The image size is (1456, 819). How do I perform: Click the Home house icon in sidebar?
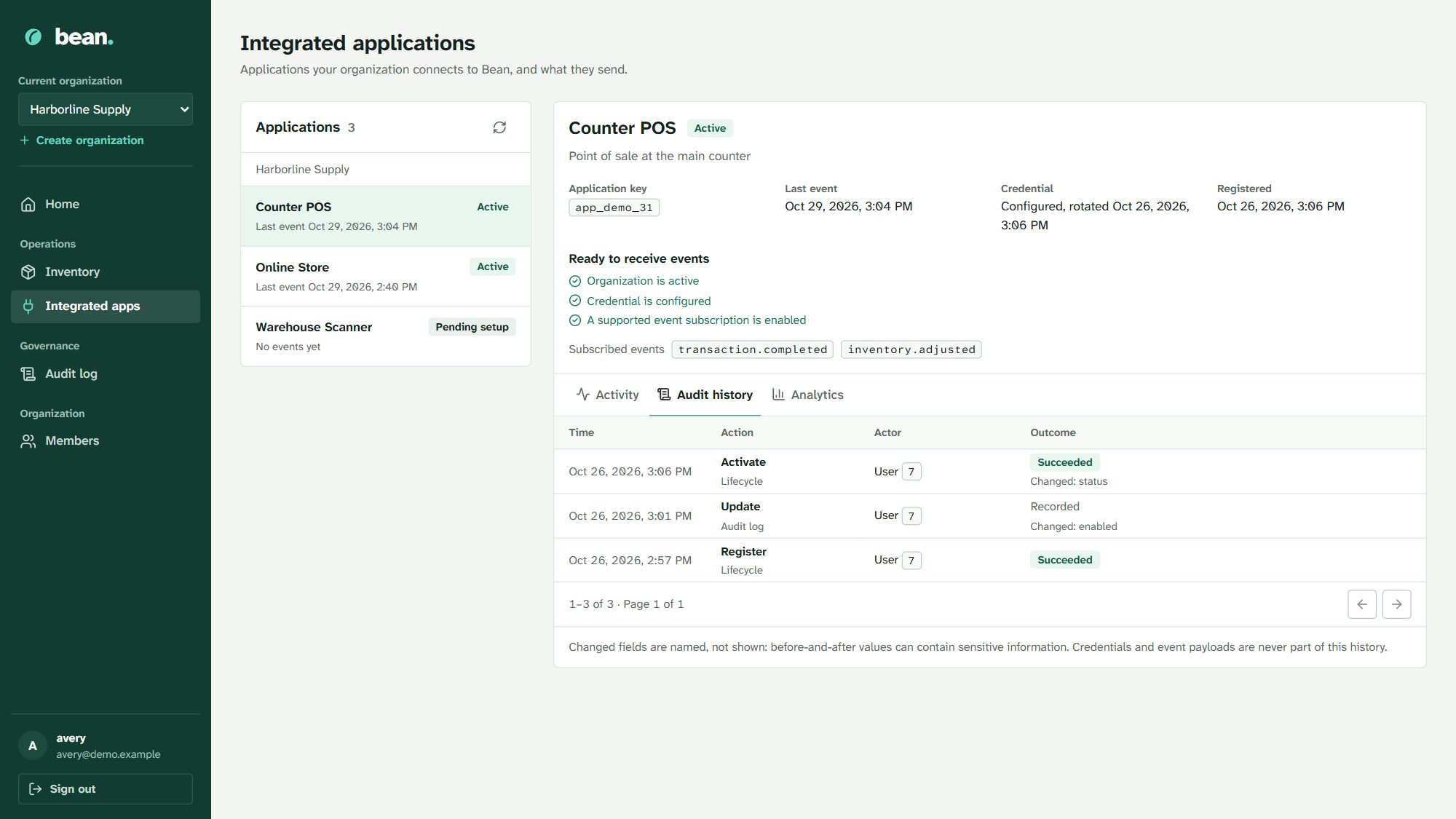pos(28,205)
